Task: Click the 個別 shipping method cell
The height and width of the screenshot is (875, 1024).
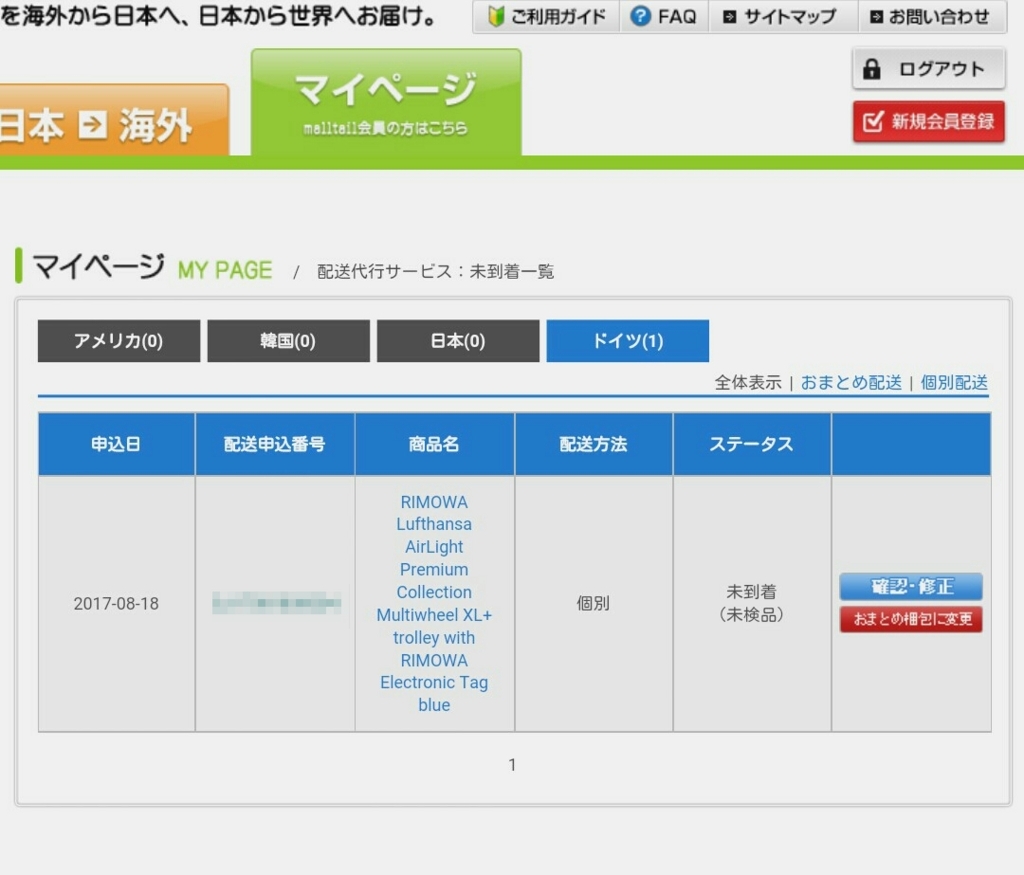Action: (x=593, y=603)
